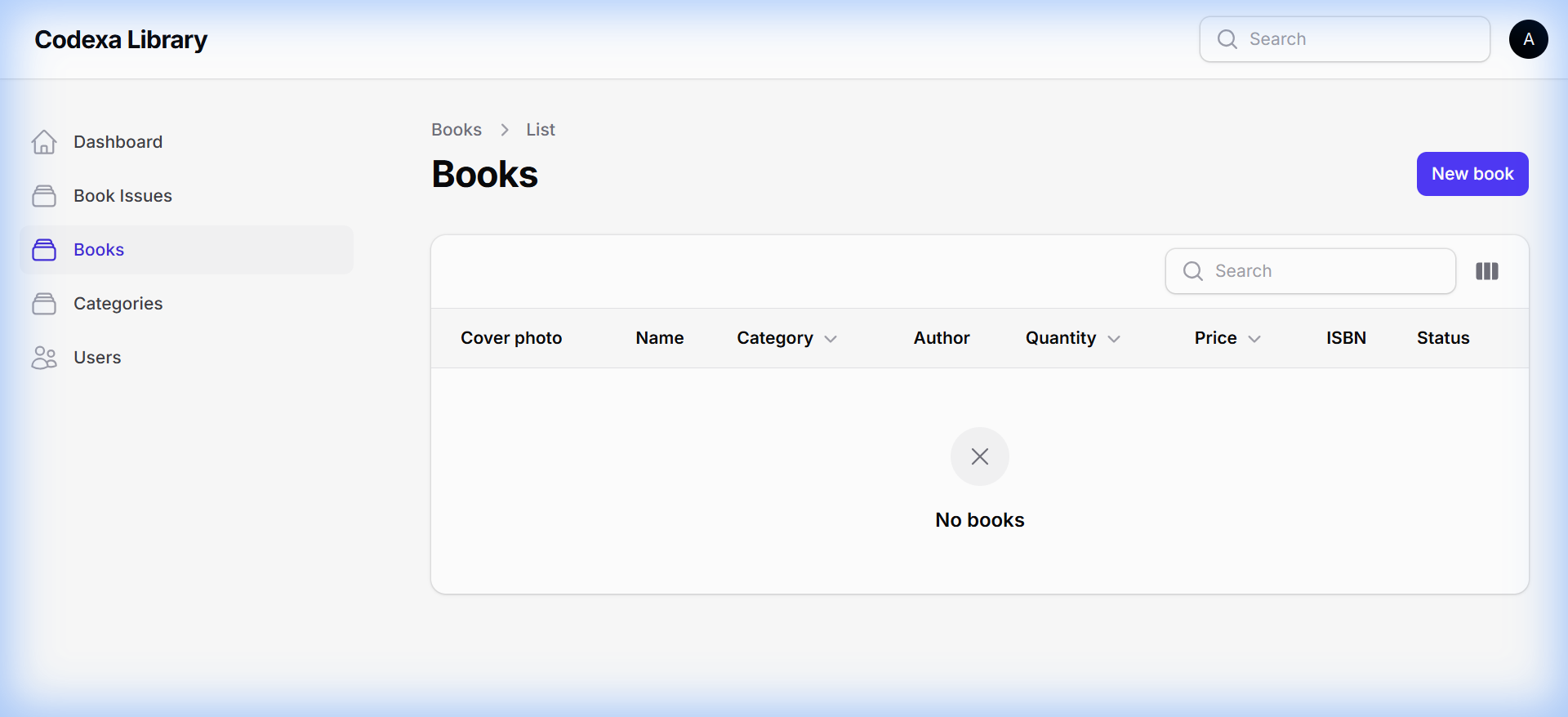Click the Books sidebar icon
Screen dimensions: 1568x717
[x=44, y=250]
